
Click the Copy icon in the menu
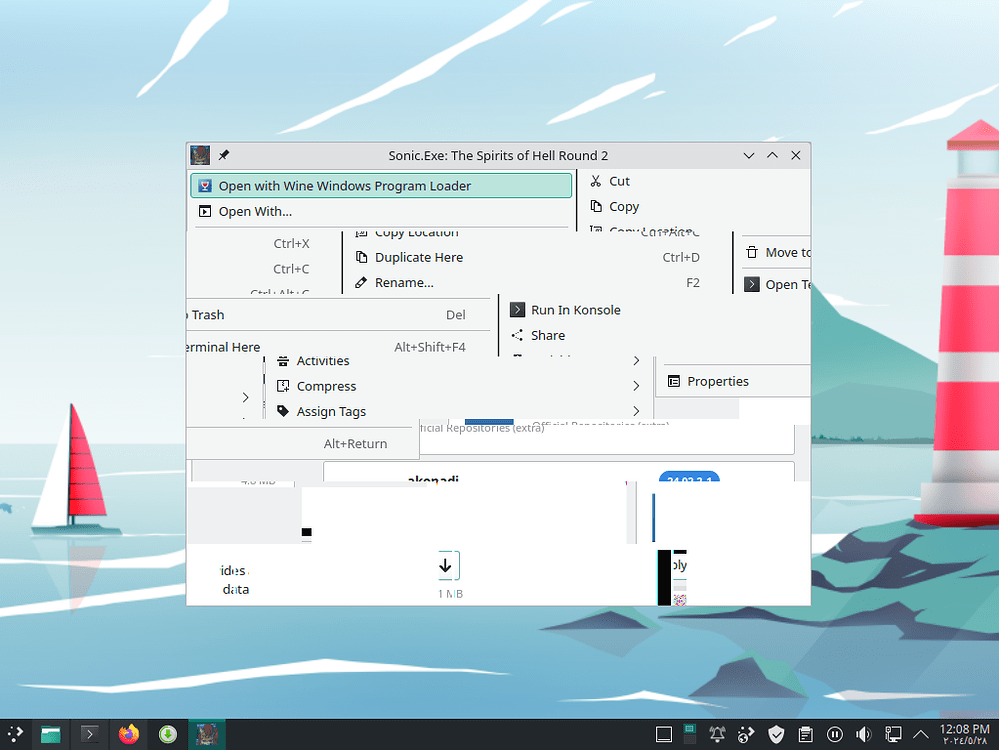[596, 206]
